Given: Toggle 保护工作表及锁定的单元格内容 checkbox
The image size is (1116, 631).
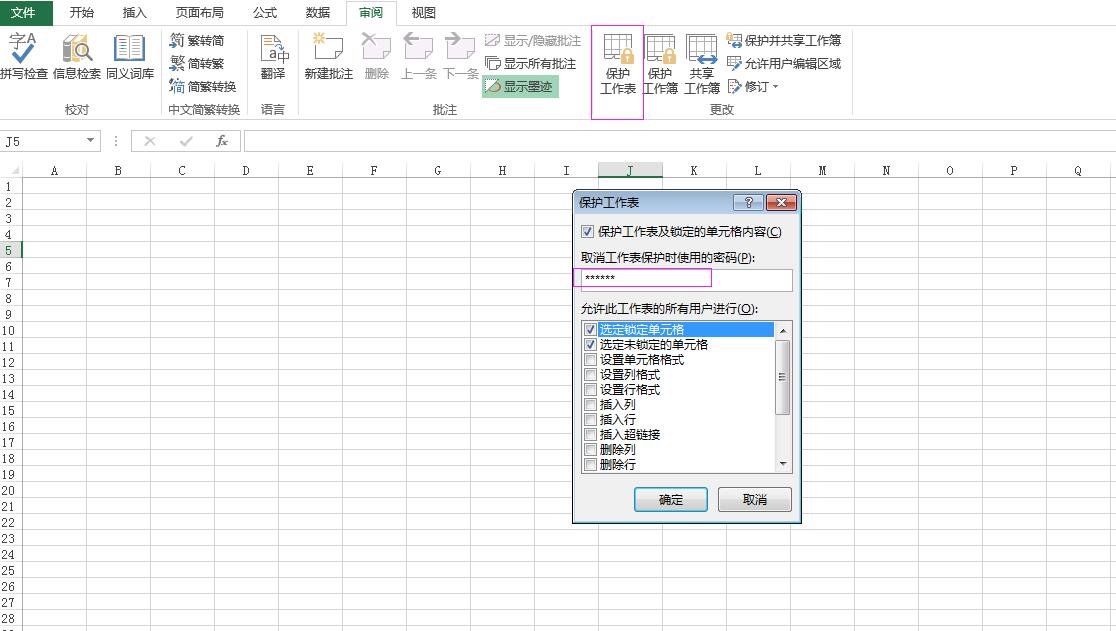Looking at the screenshot, I should pyautogui.click(x=587, y=232).
